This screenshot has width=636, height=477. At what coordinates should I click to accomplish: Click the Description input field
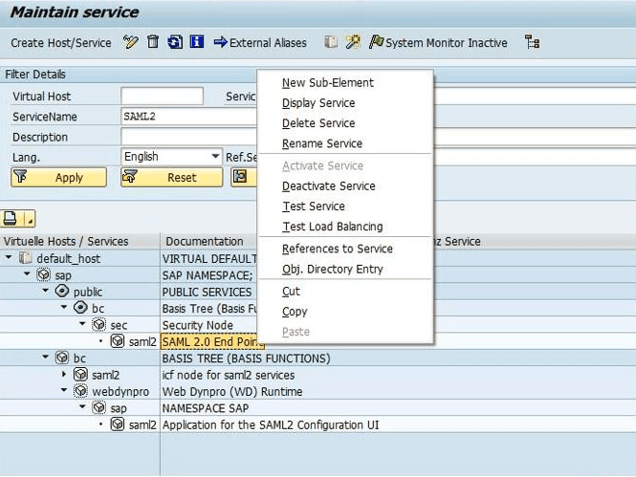pyautogui.click(x=189, y=137)
